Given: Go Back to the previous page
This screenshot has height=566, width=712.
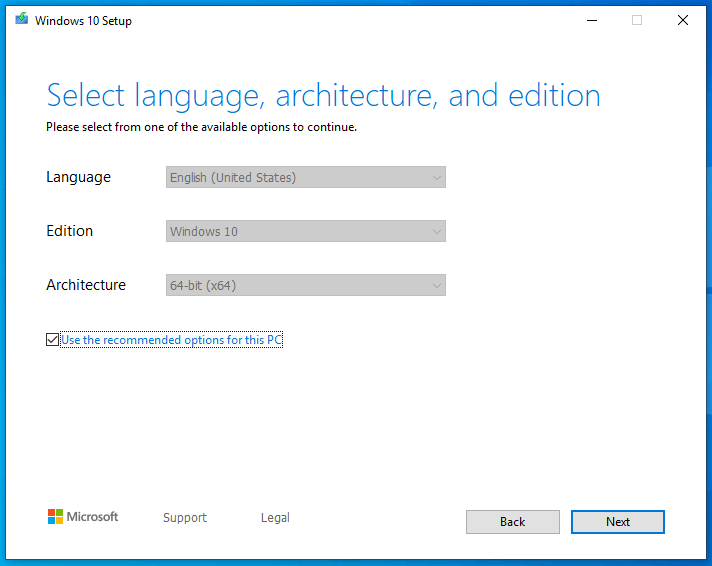Looking at the screenshot, I should pyautogui.click(x=513, y=522).
